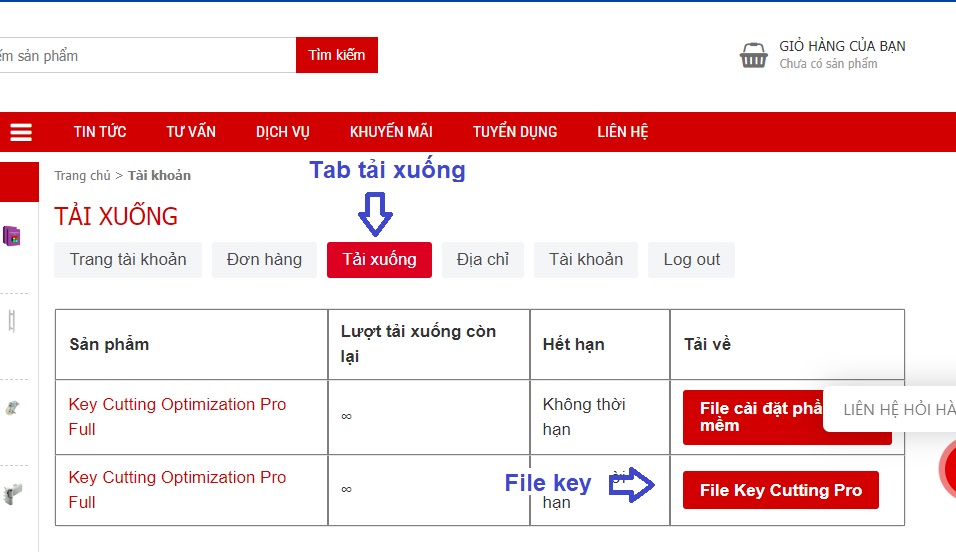Screen dimensions: 956x552
Task: Click the LIÊN HỆ HỎI HÀNG popup
Action: 890,409
